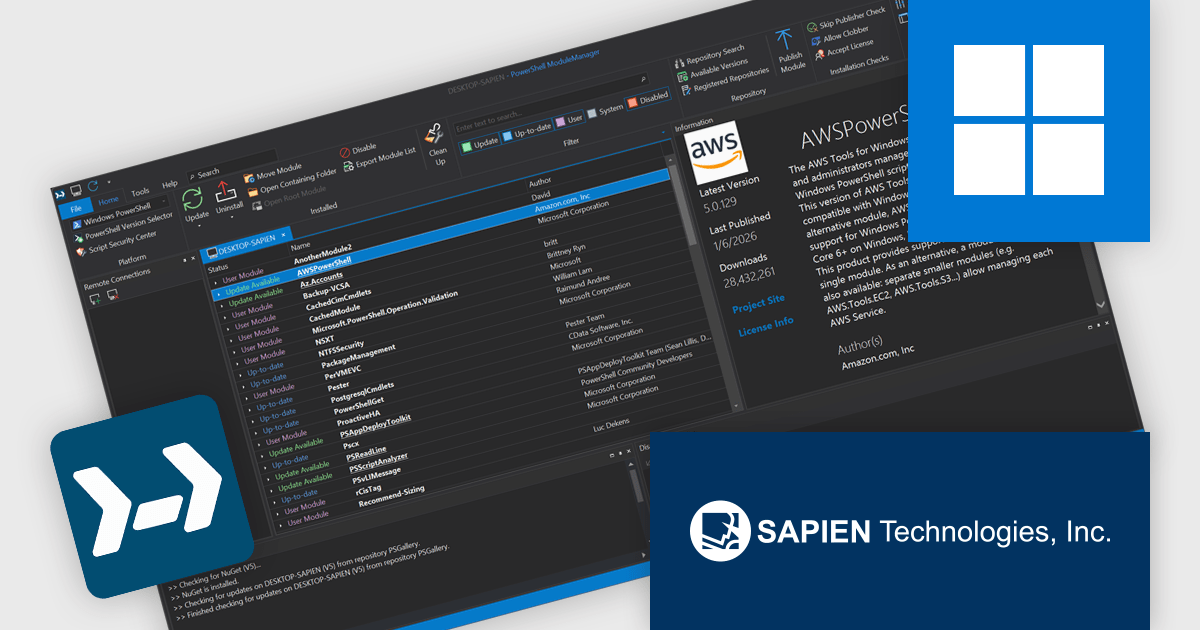Remove the remote connection
The width and height of the screenshot is (1200, 630).
tap(113, 295)
